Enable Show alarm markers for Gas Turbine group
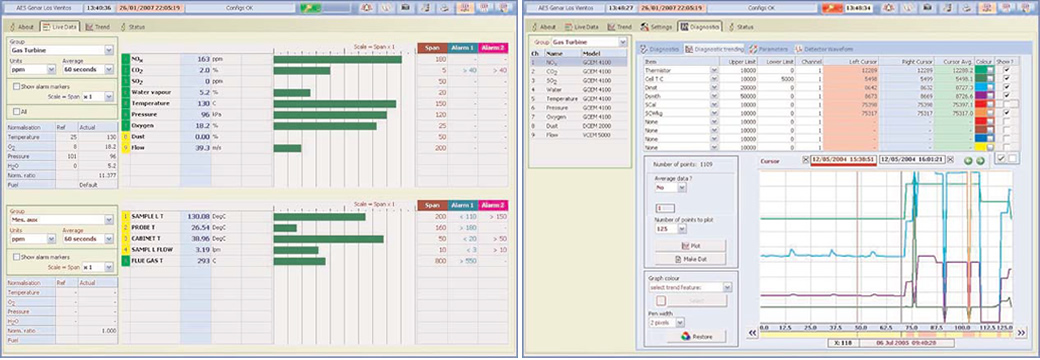 coord(17,86)
